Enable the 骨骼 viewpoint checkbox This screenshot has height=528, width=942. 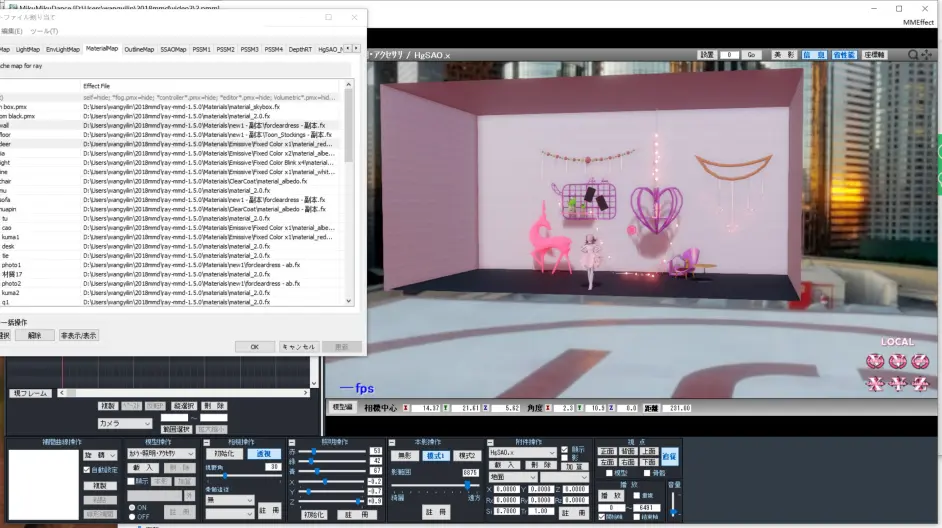[646, 473]
